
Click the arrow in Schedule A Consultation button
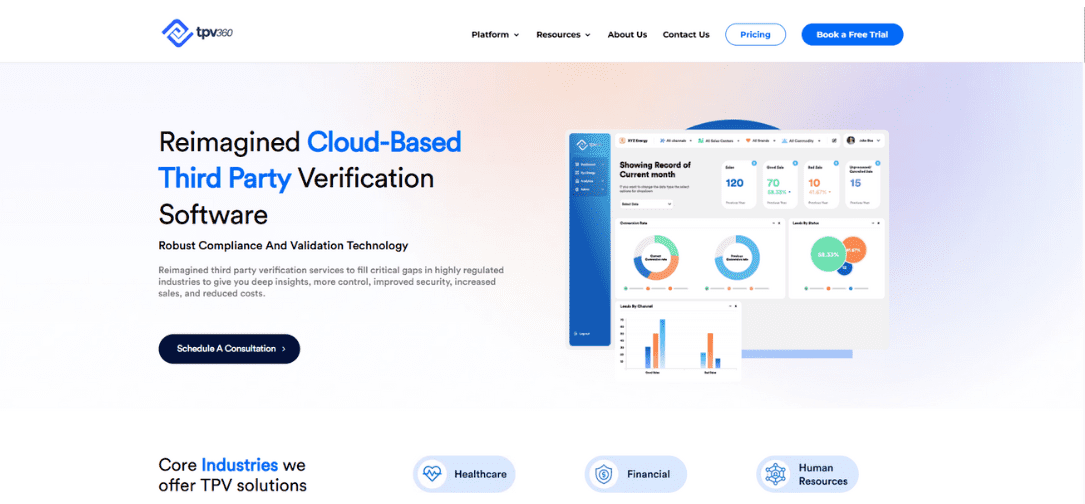284,349
